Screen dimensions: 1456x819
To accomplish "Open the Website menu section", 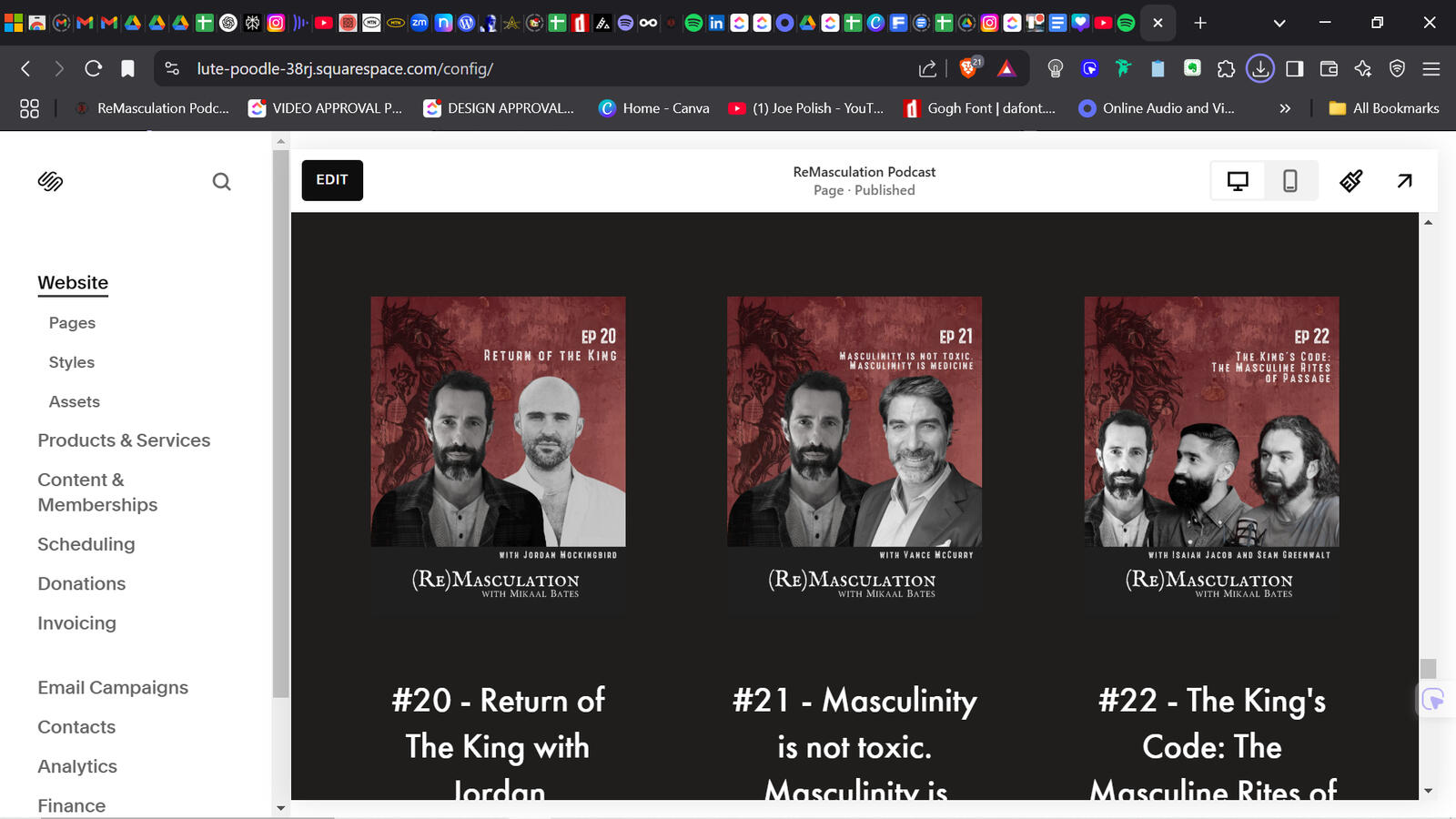I will click(x=73, y=282).
